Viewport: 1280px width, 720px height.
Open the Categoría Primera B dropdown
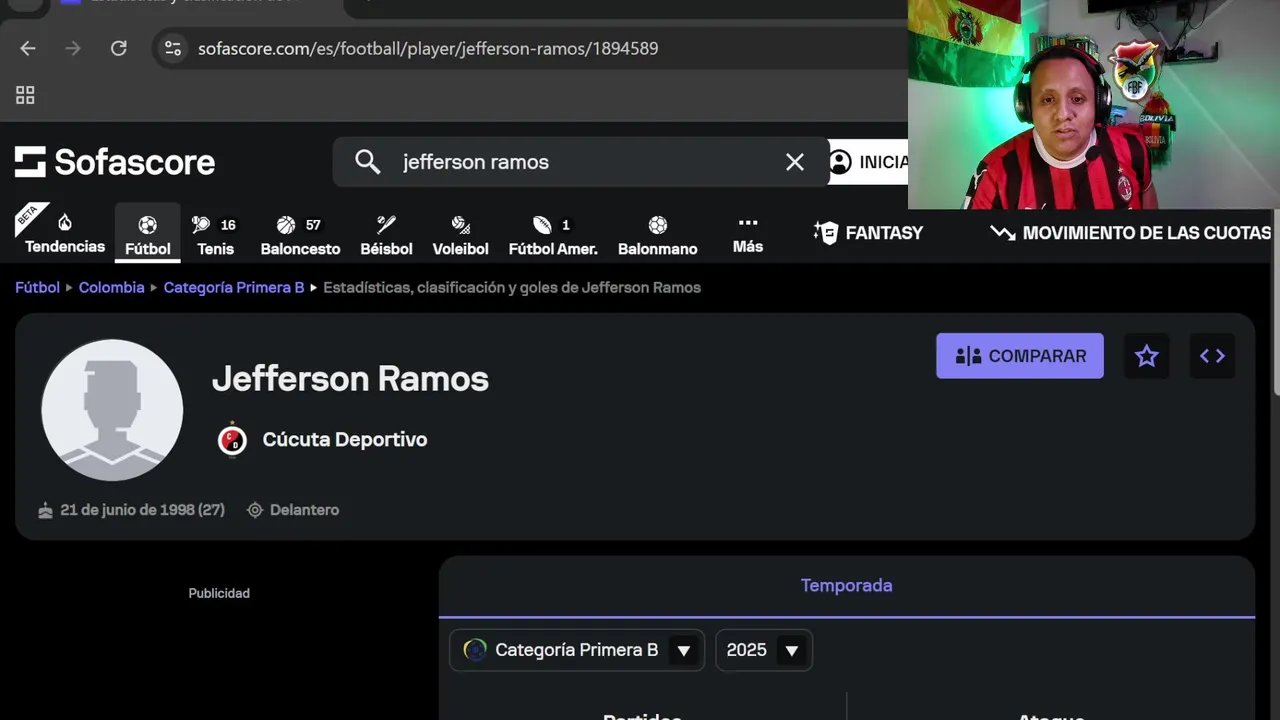577,650
